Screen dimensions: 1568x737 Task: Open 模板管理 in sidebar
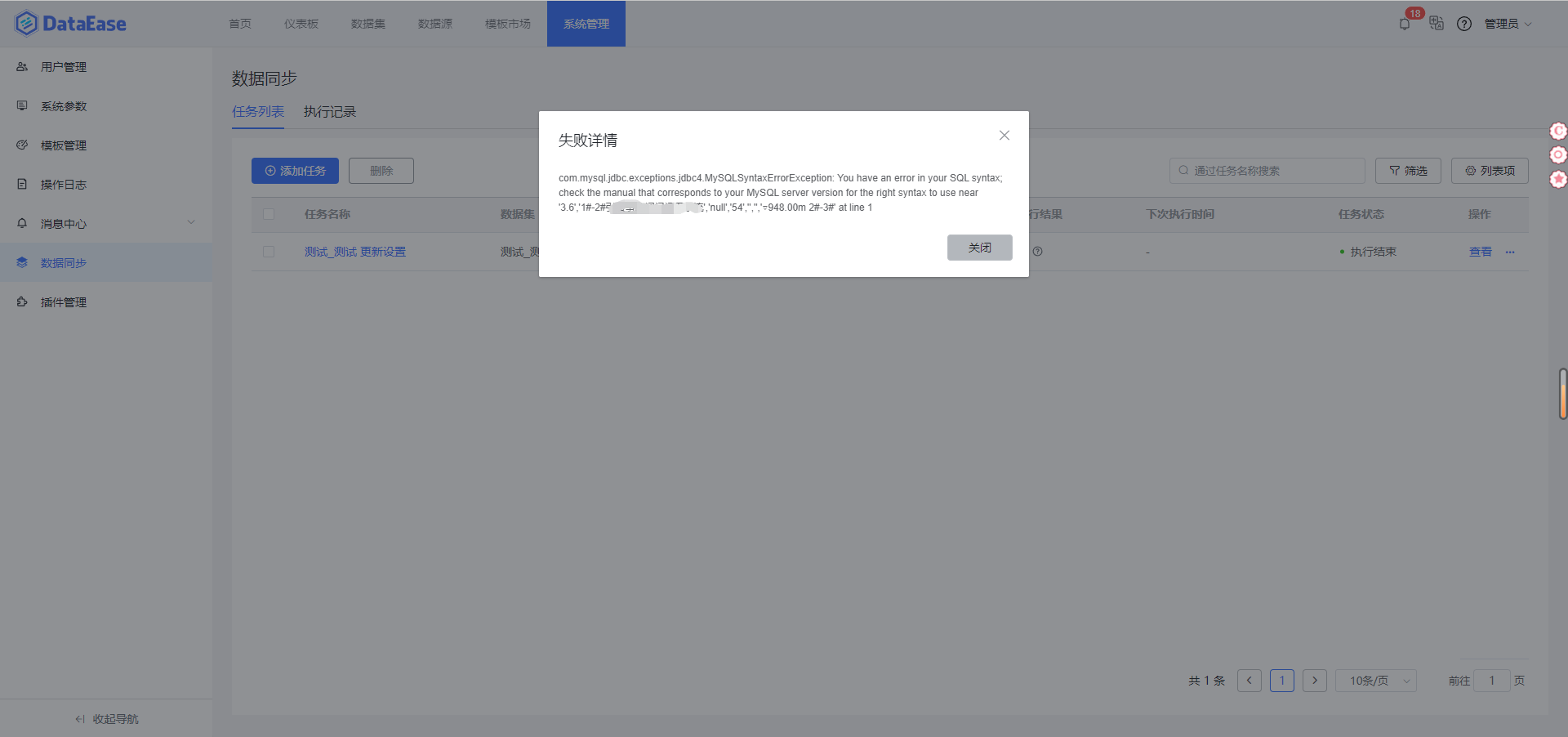tap(106, 145)
